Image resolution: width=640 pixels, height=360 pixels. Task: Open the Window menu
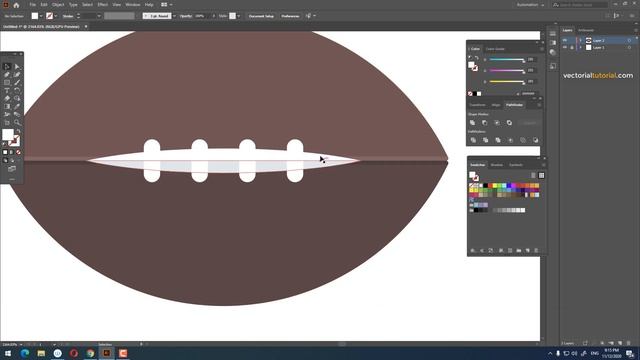pyautogui.click(x=133, y=5)
